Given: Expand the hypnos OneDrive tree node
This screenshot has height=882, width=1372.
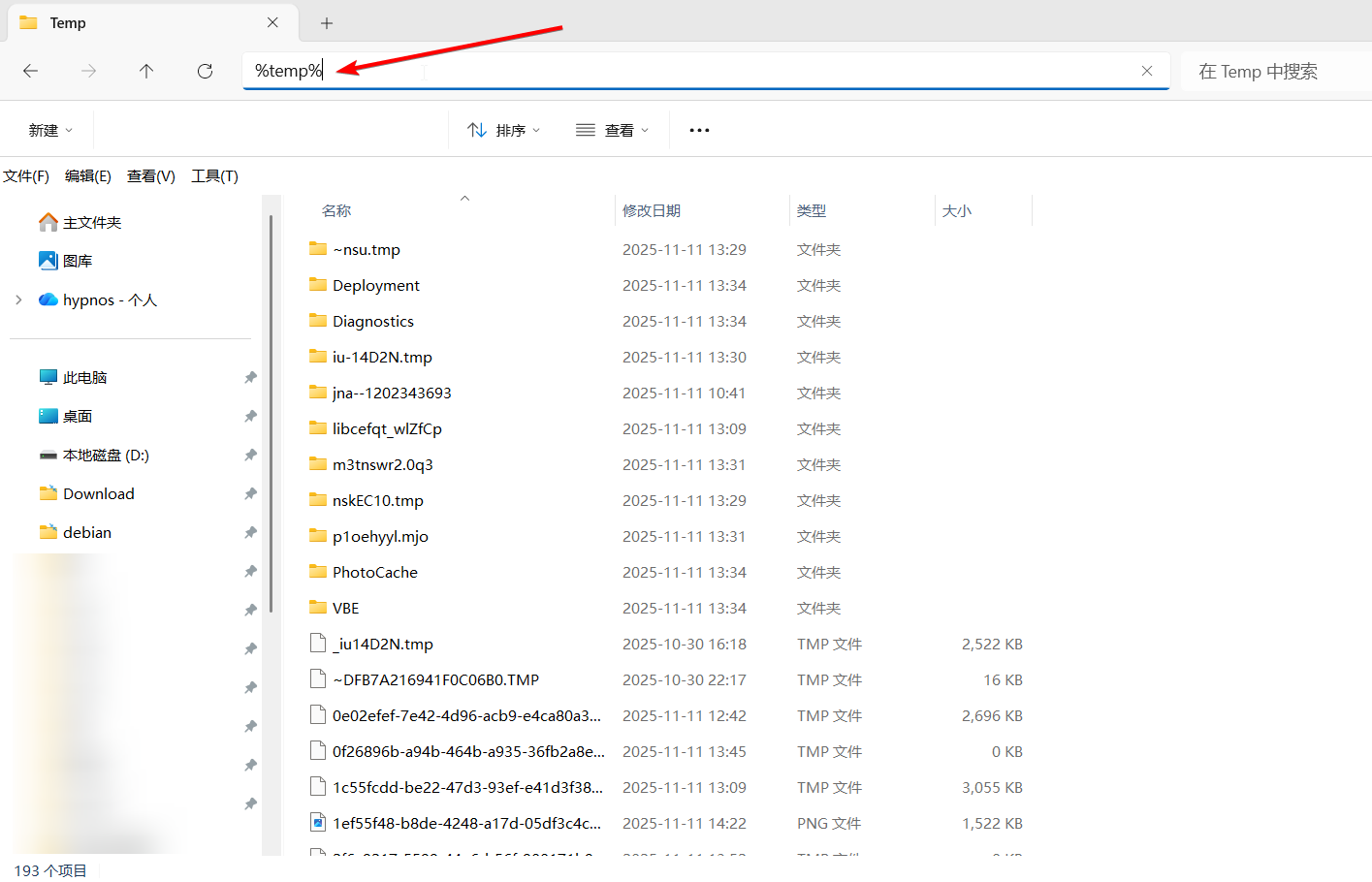Looking at the screenshot, I should coord(18,299).
